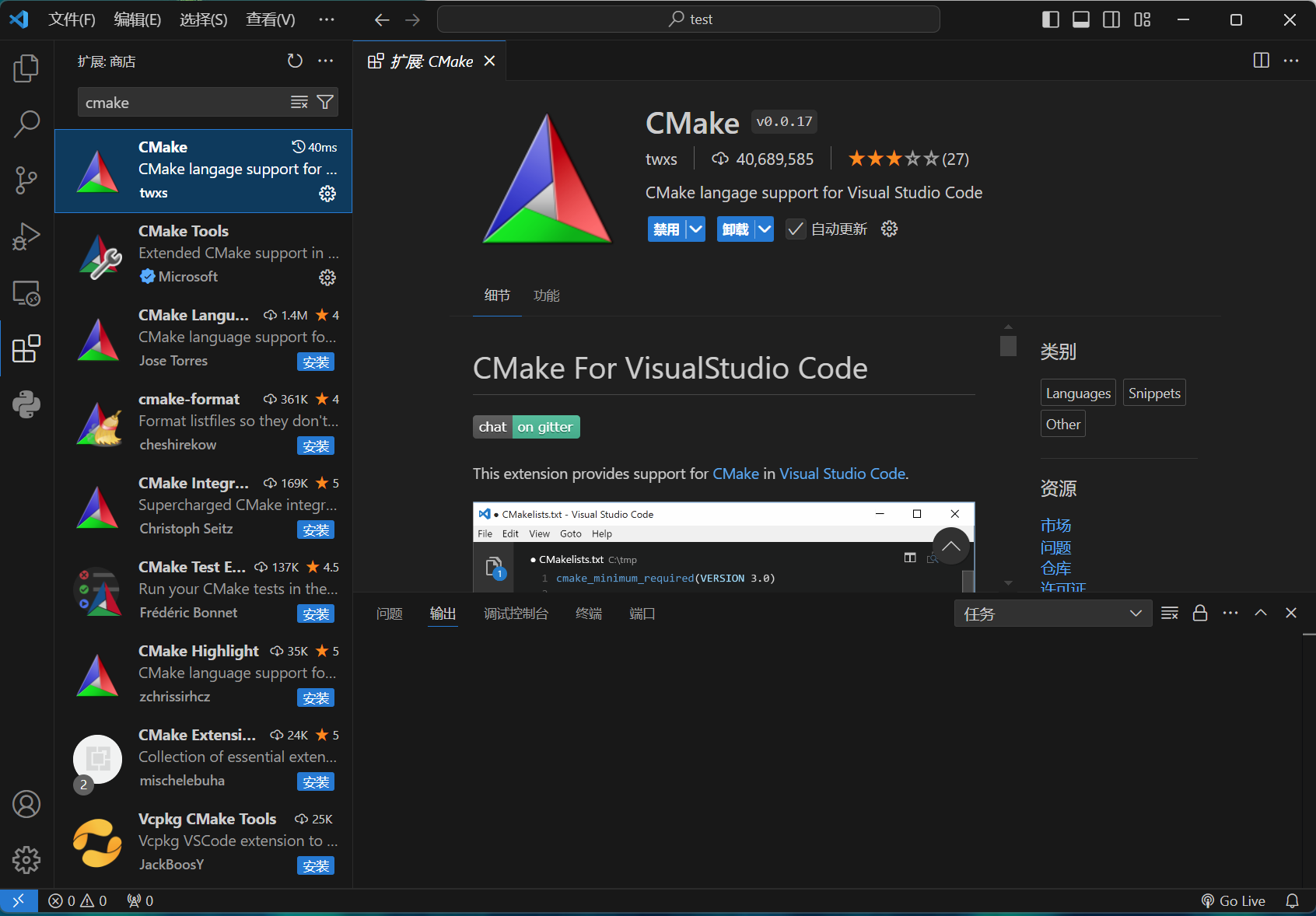Open the Accounts menu icon
This screenshot has height=916, width=1316.
[x=26, y=804]
